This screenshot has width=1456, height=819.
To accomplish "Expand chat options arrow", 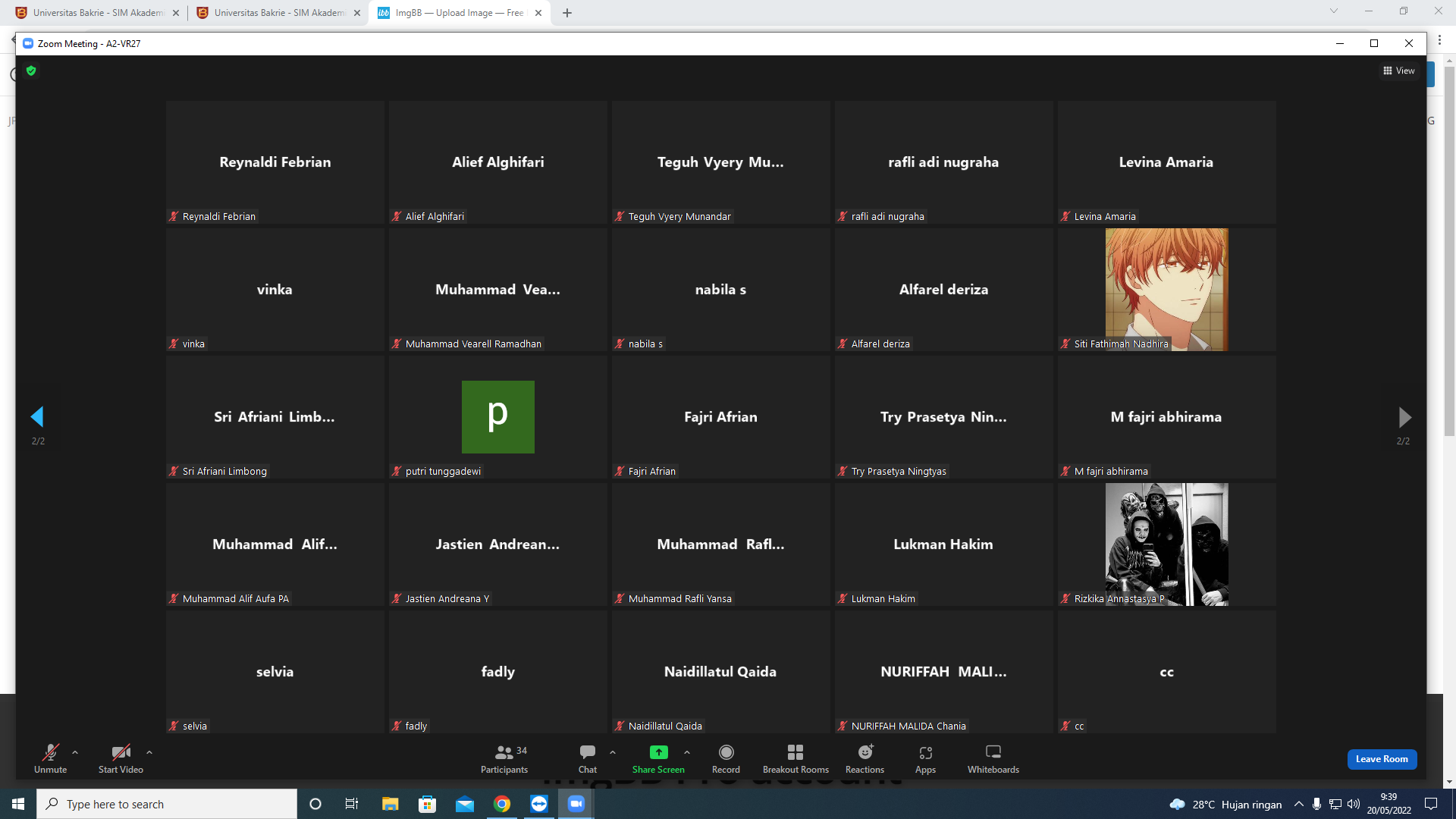I will tap(613, 752).
